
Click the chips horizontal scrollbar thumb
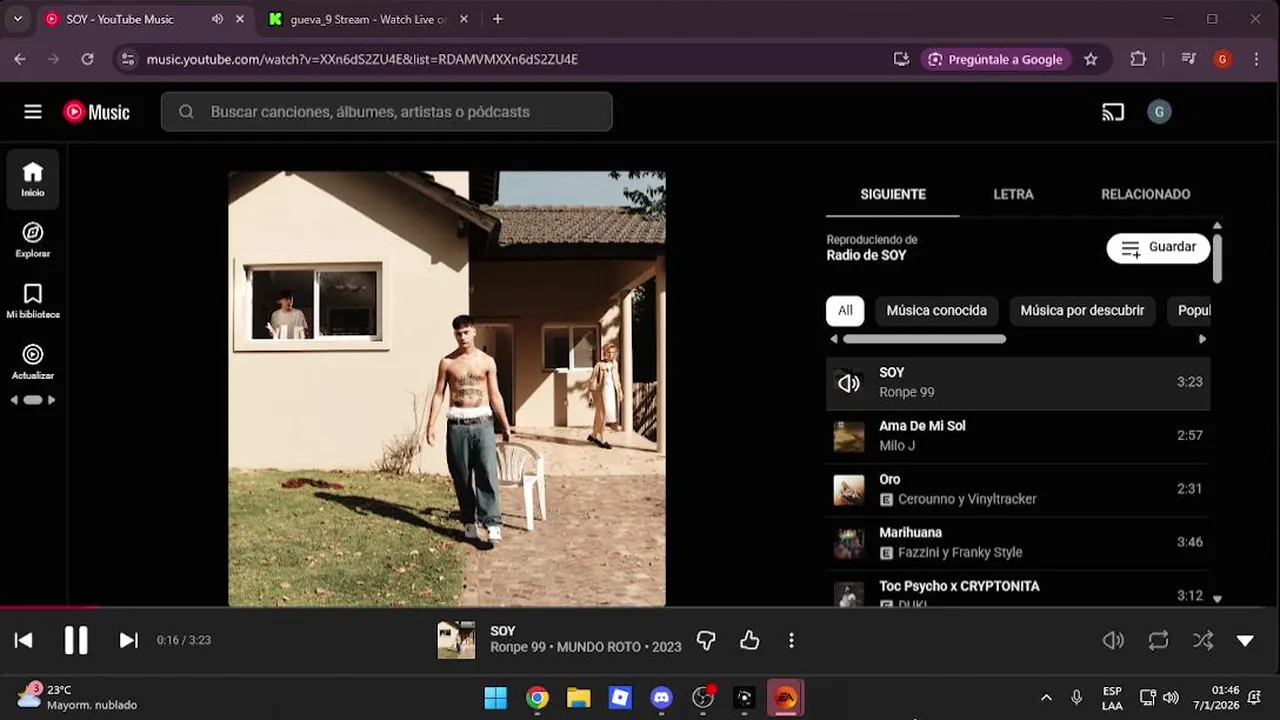click(924, 339)
